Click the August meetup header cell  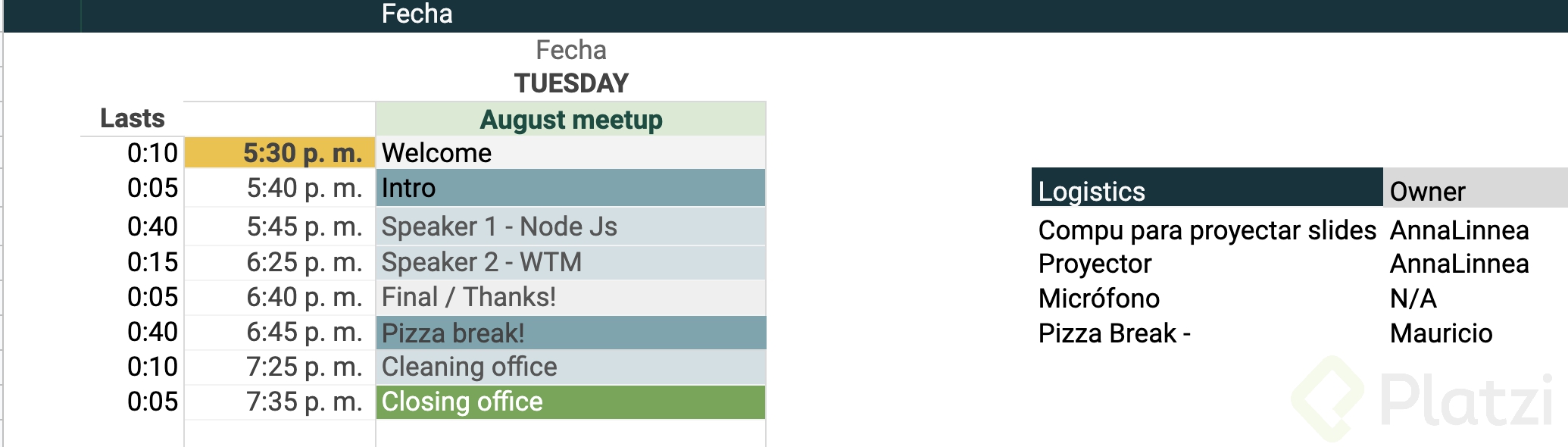[x=570, y=120]
